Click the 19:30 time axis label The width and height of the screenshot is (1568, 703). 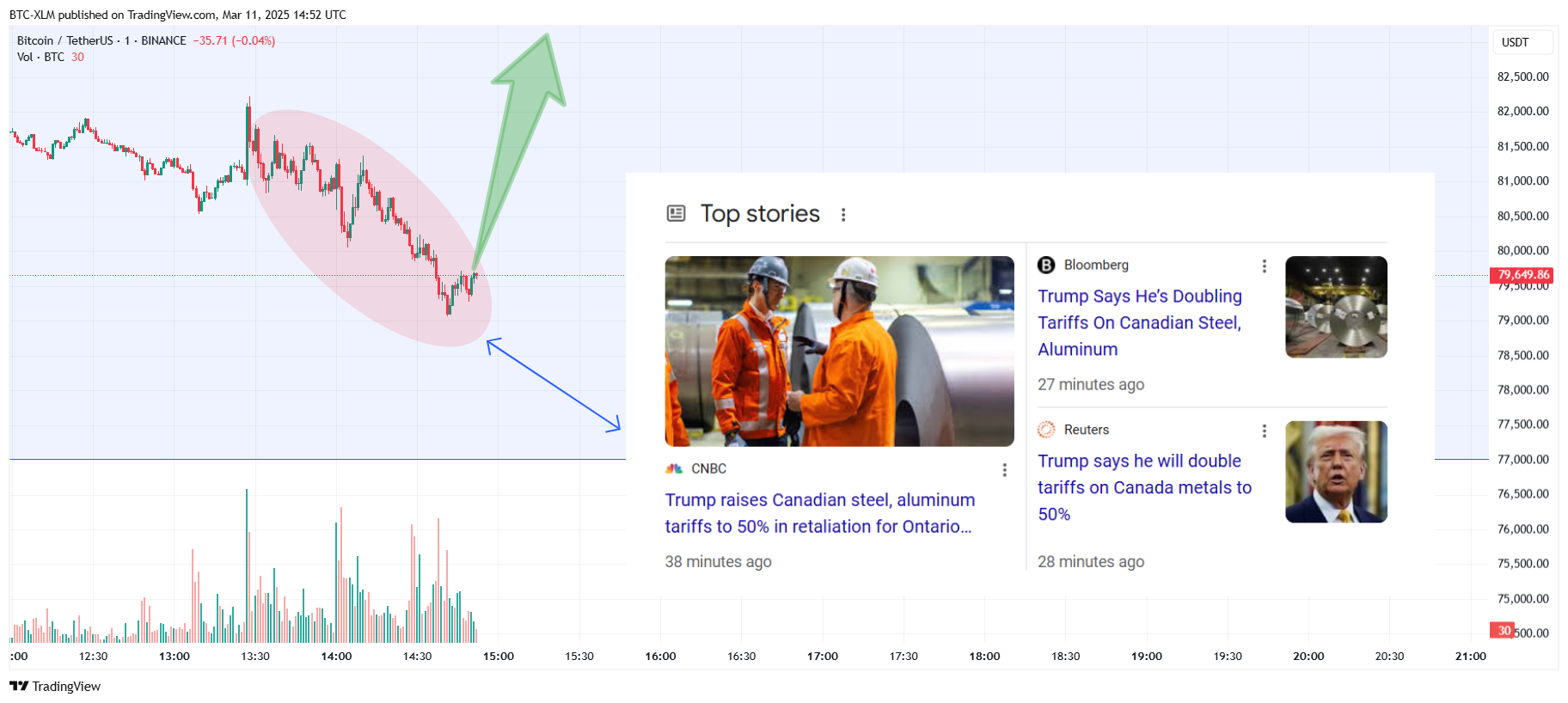click(x=1228, y=657)
